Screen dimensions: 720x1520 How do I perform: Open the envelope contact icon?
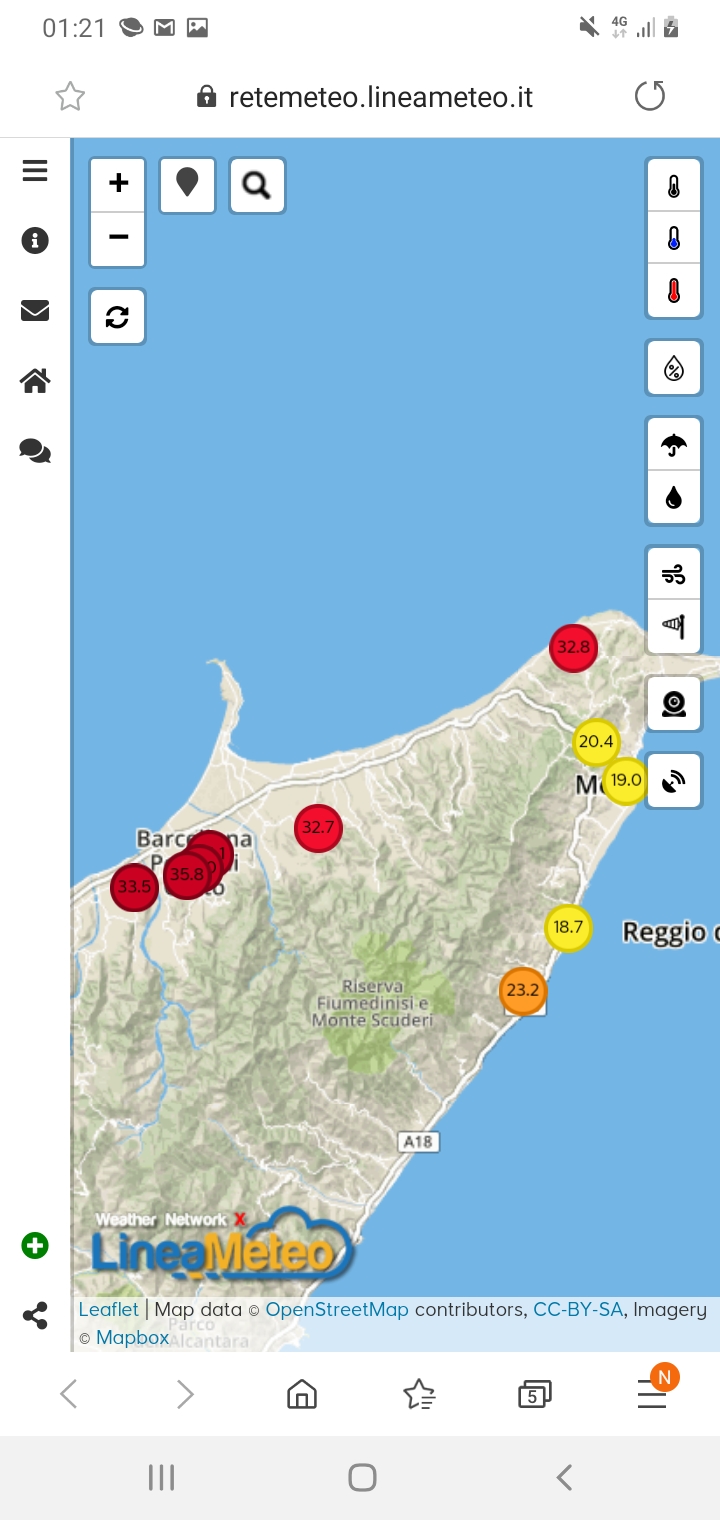tap(35, 311)
